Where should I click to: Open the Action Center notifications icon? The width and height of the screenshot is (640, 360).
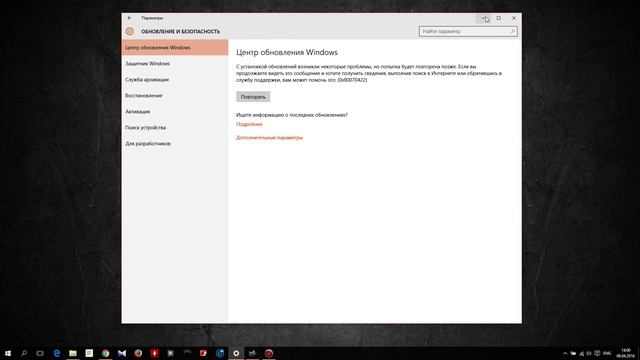pyautogui.click(x=598, y=353)
